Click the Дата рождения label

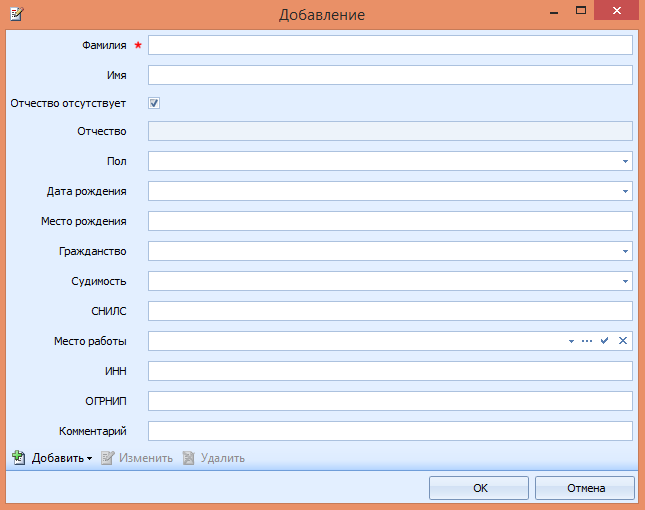pos(86,191)
